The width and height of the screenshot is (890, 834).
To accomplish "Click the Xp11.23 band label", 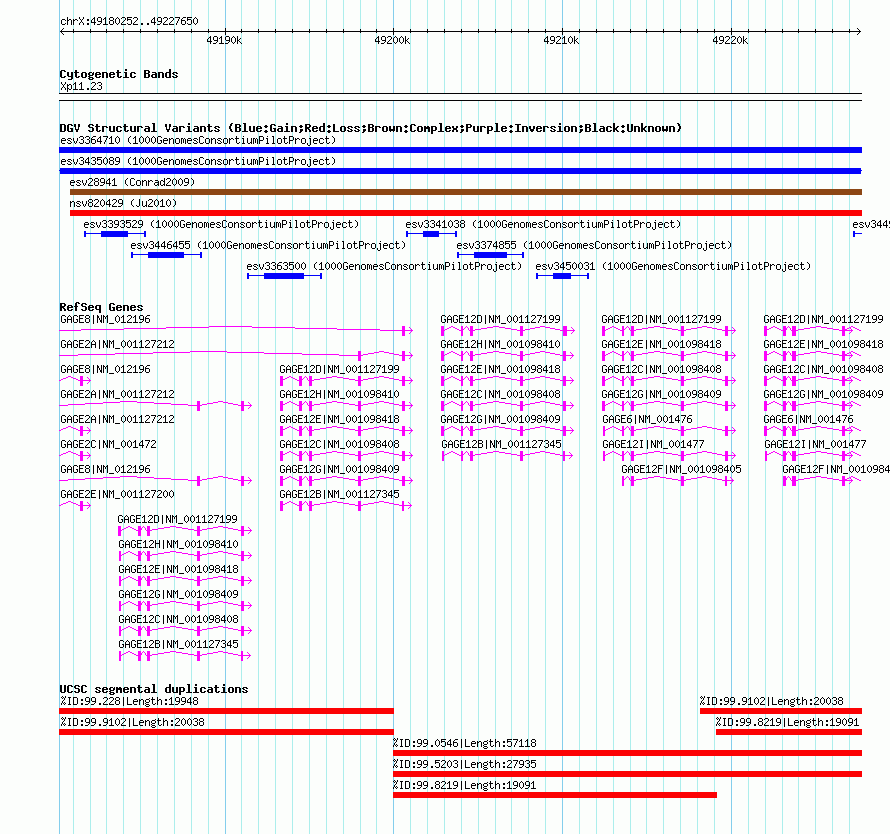I will (x=81, y=86).
